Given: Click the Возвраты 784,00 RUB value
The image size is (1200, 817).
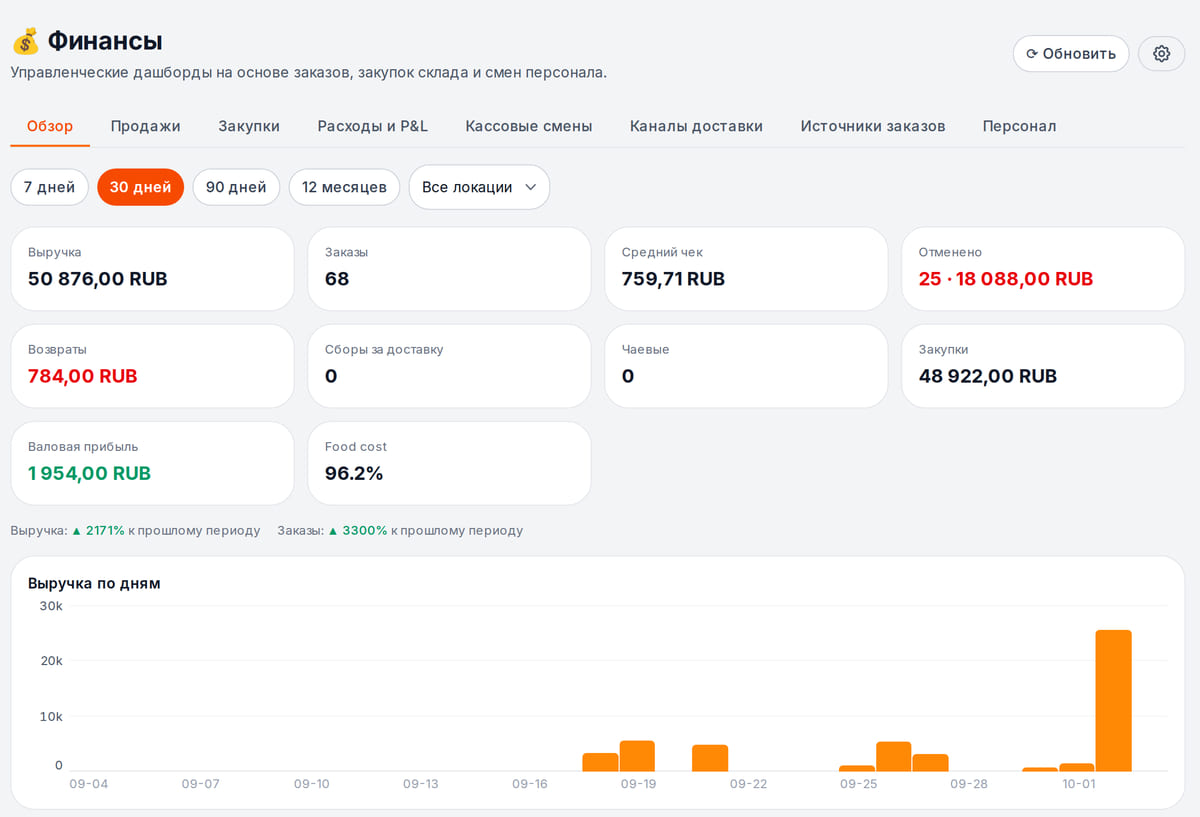Looking at the screenshot, I should coord(83,376).
